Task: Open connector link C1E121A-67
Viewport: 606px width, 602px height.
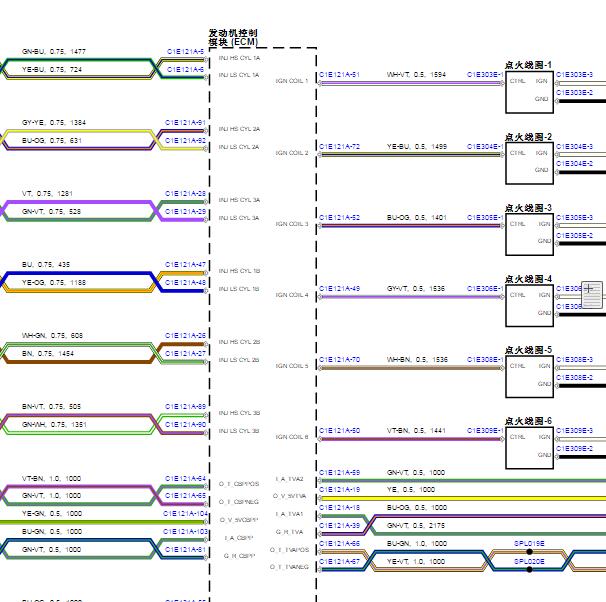Action: pos(339,561)
